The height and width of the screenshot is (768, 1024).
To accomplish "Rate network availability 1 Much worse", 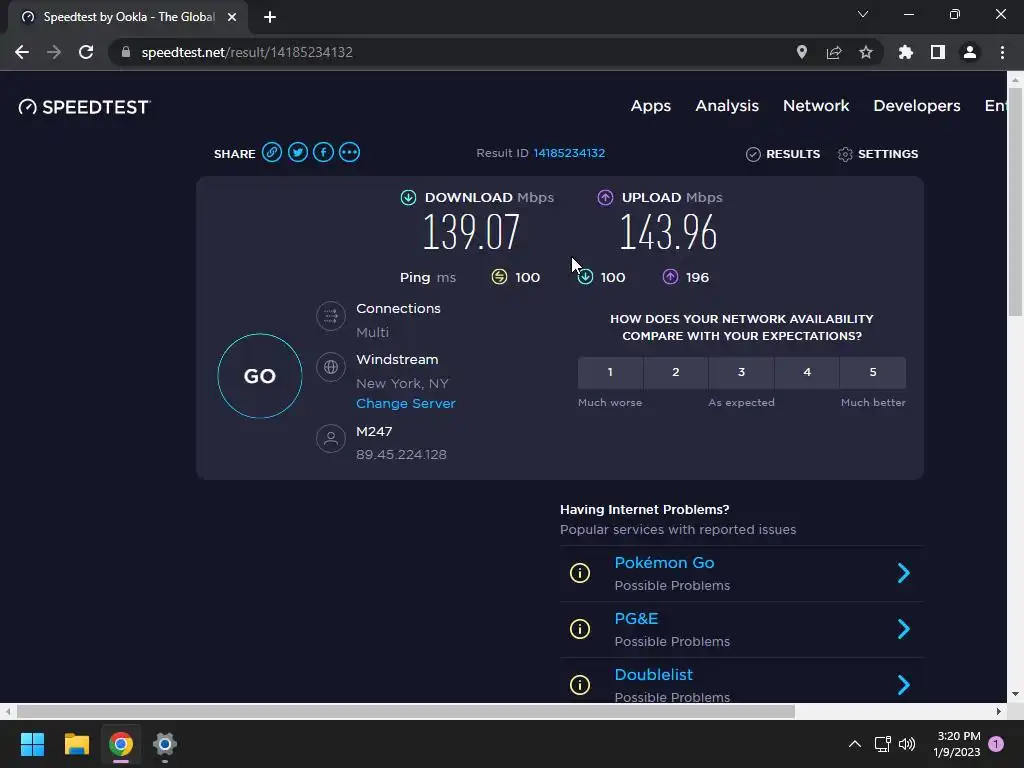I will pos(610,372).
